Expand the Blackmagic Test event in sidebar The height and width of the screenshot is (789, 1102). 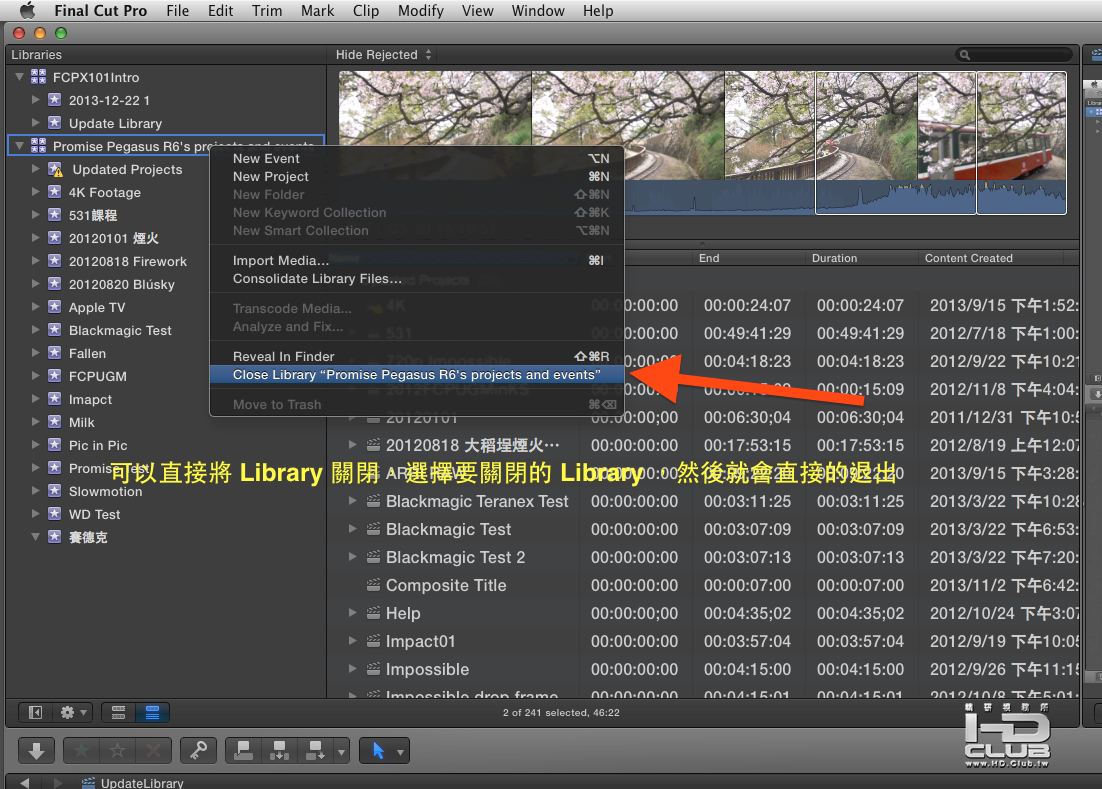[x=36, y=330]
